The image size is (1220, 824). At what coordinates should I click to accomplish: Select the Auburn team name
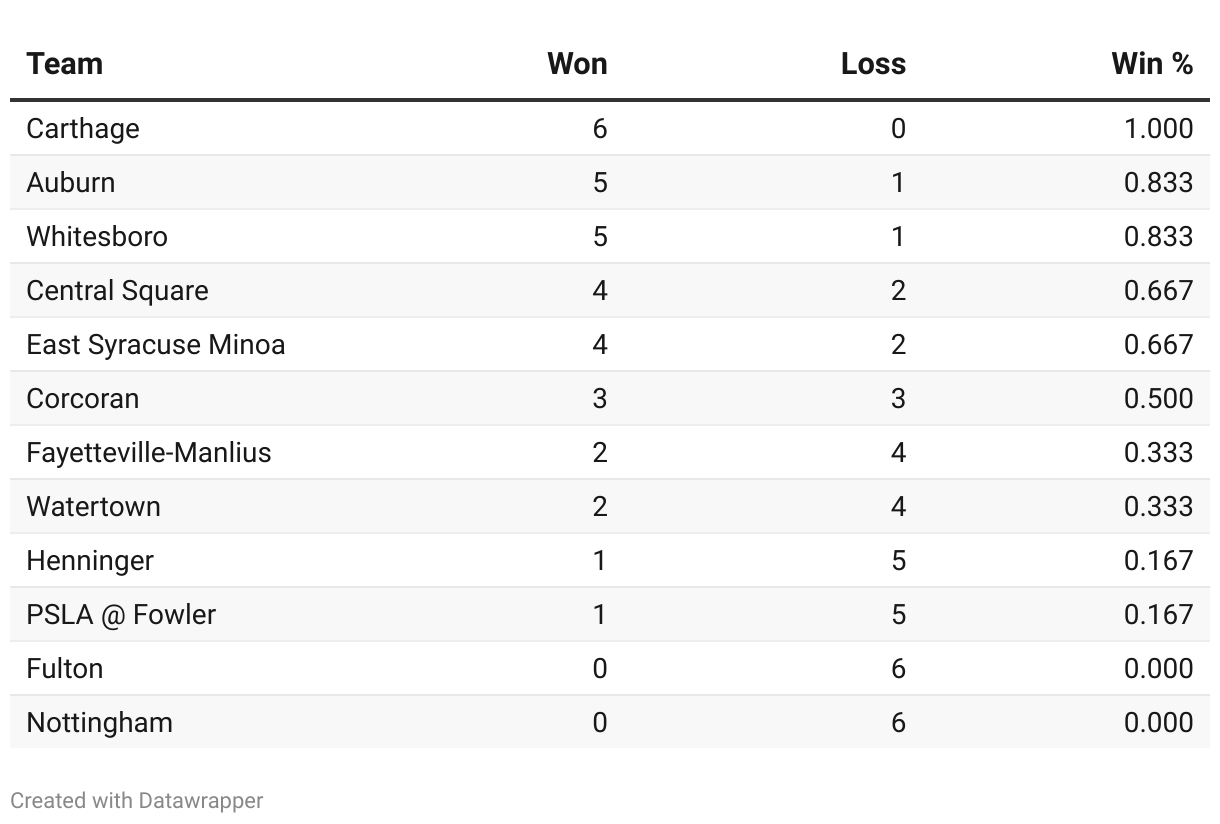(71, 182)
